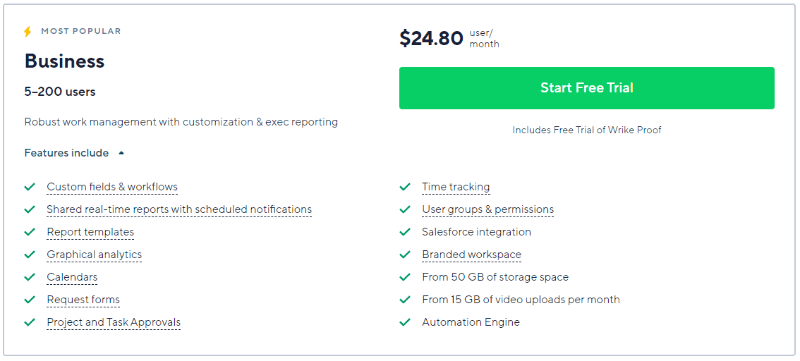Click checkmark icon beside Custom fields & workflows
Screen dimensions: 800x361
30,187
